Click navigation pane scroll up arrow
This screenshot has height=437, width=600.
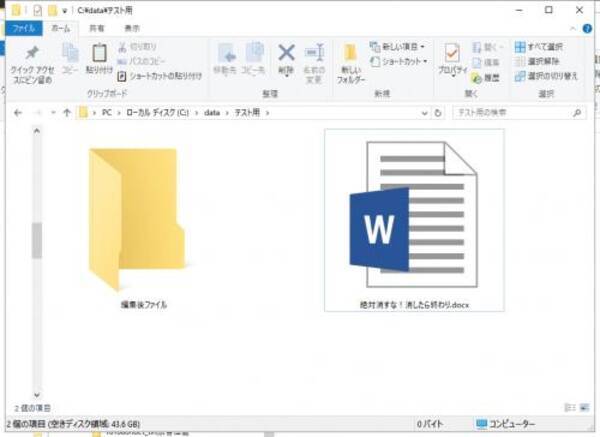point(37,131)
